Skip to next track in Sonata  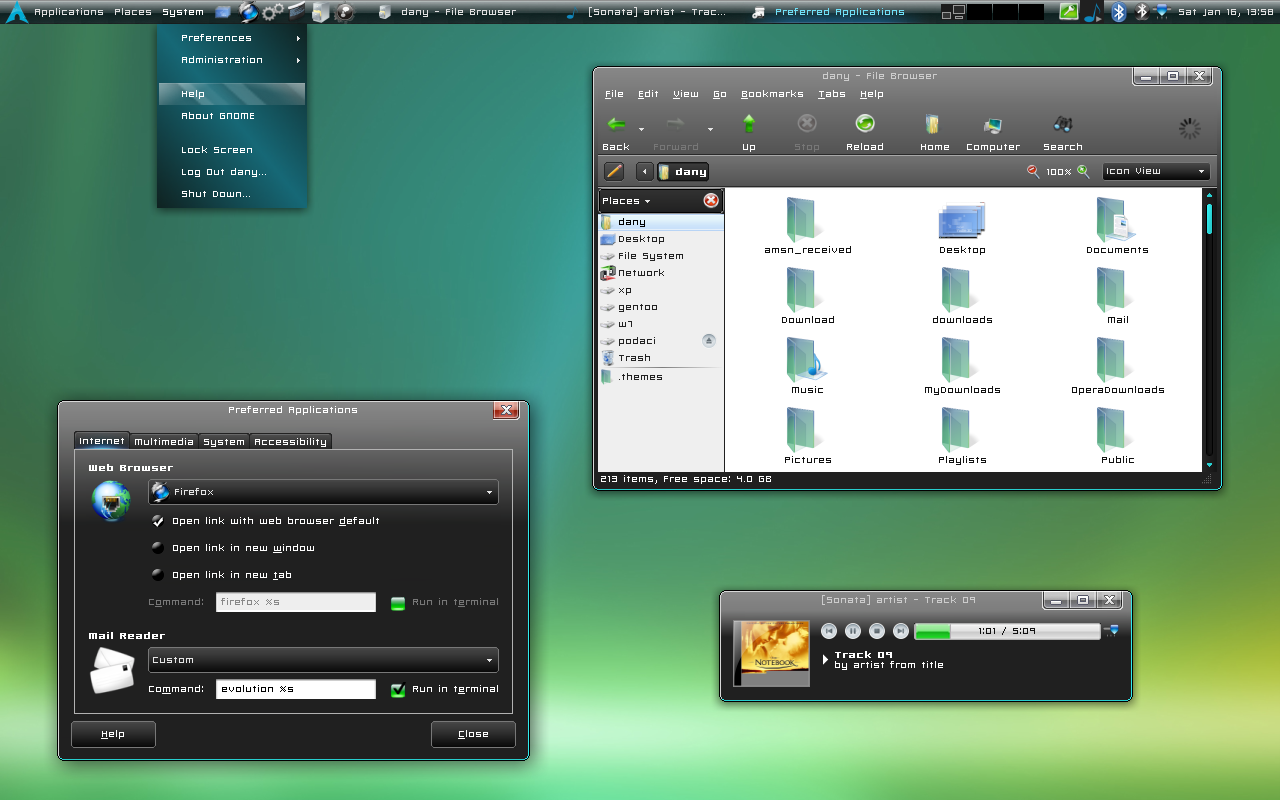tap(900, 631)
